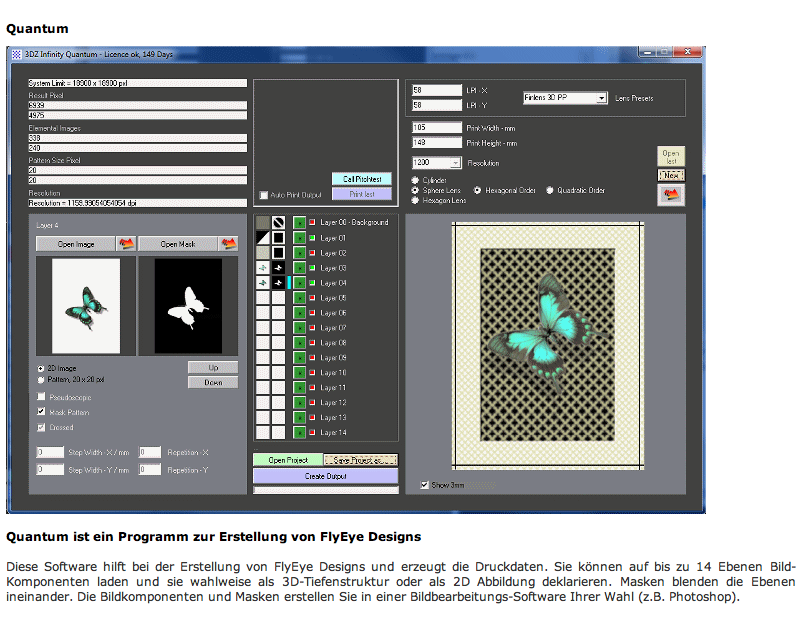Toggle the Show 3mm checkbox
This screenshot has height=621, width=808.
point(424,485)
